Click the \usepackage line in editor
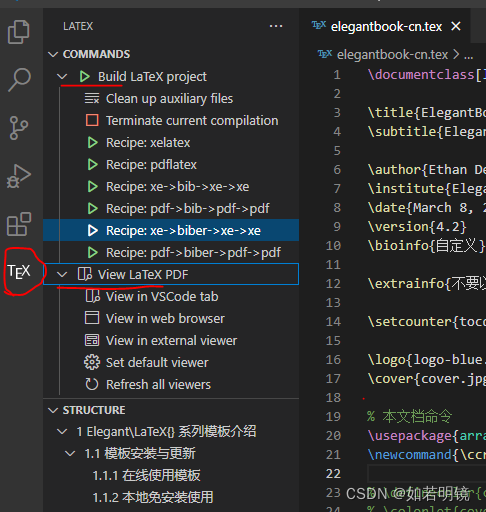Viewport: 486px width, 512px height. [427, 436]
